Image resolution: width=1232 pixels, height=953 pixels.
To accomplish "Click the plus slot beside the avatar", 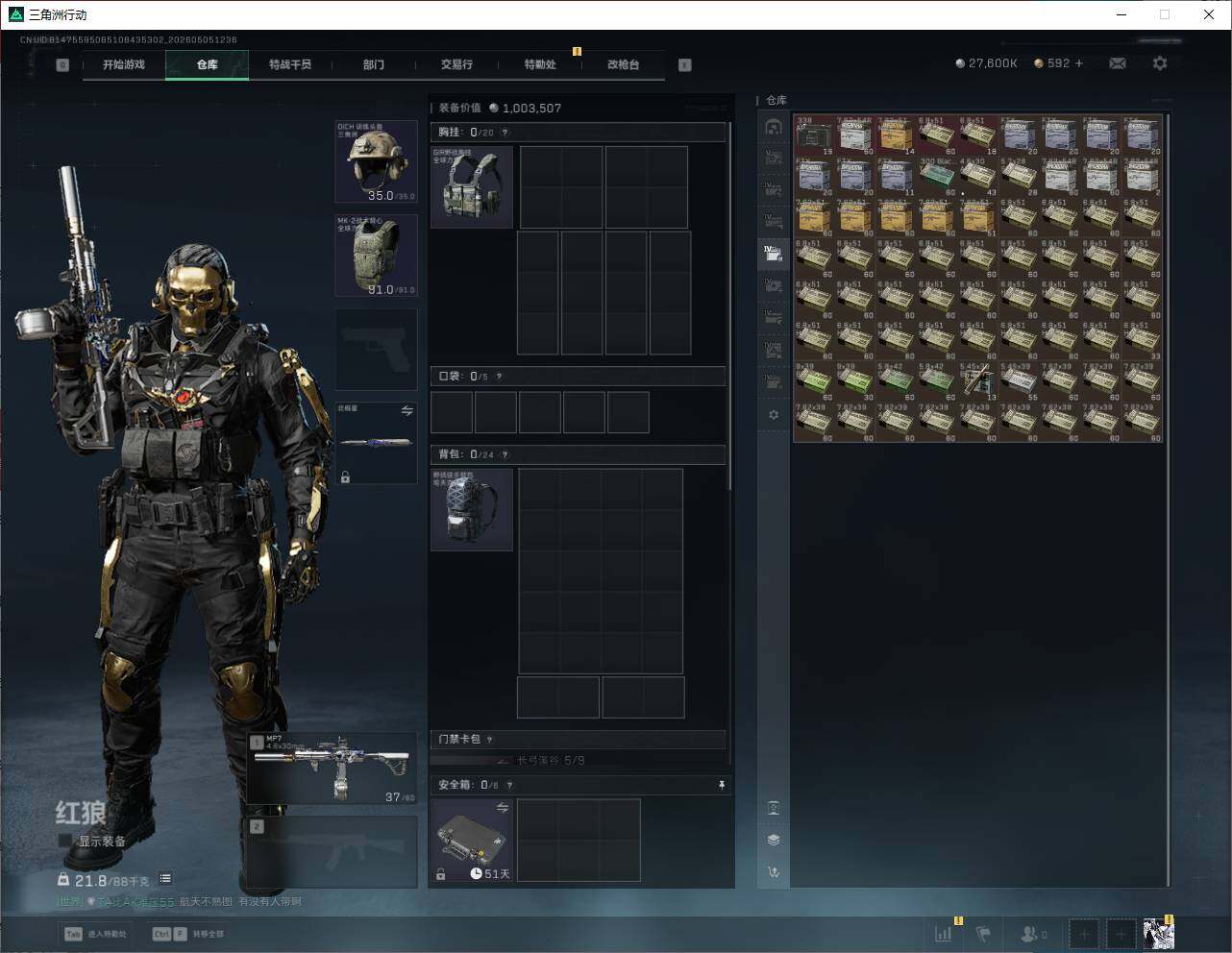I will click(x=1121, y=933).
